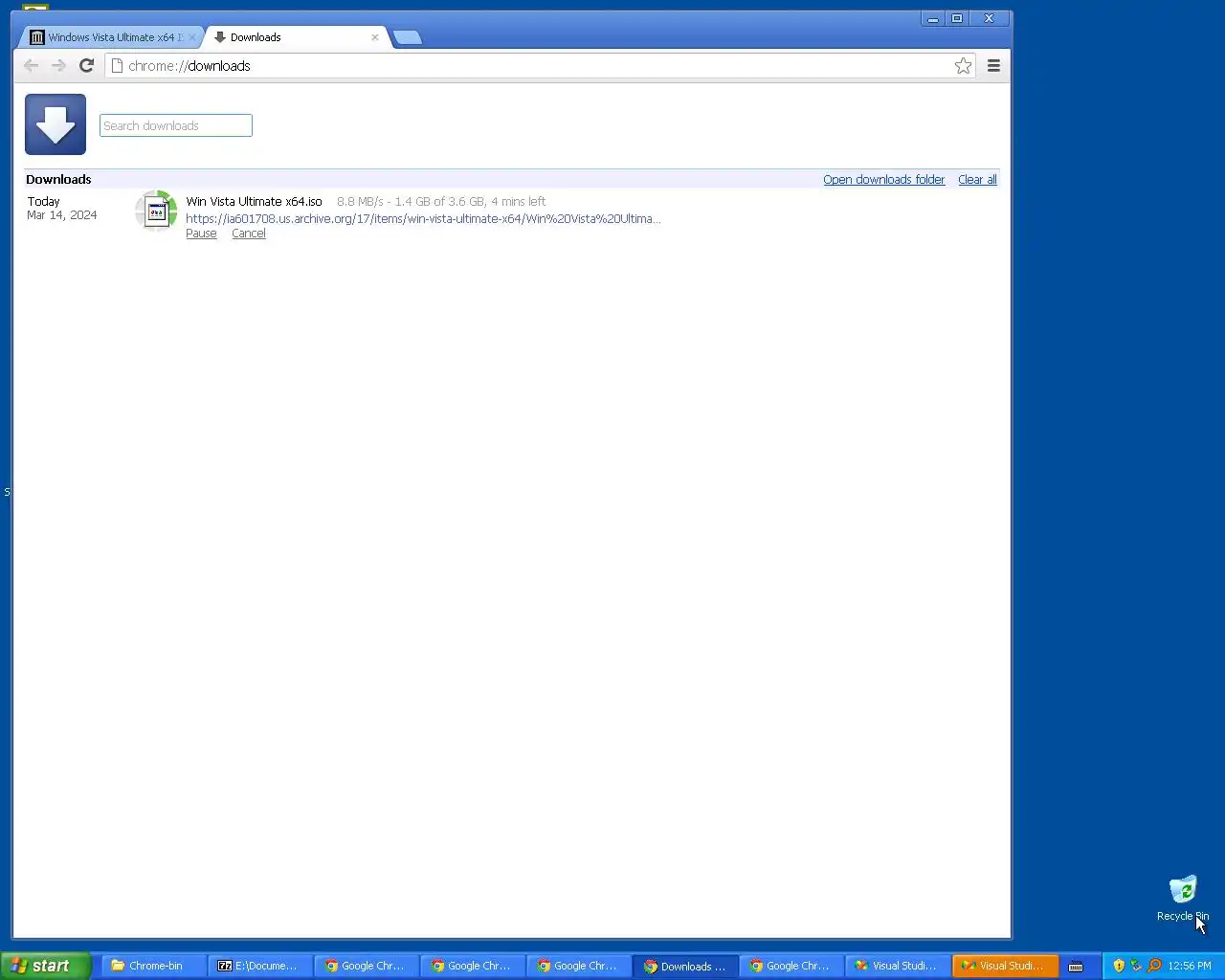The height and width of the screenshot is (980, 1225).
Task: Click the Win Vista Ultimate x64.iso filename
Action: 254,202
